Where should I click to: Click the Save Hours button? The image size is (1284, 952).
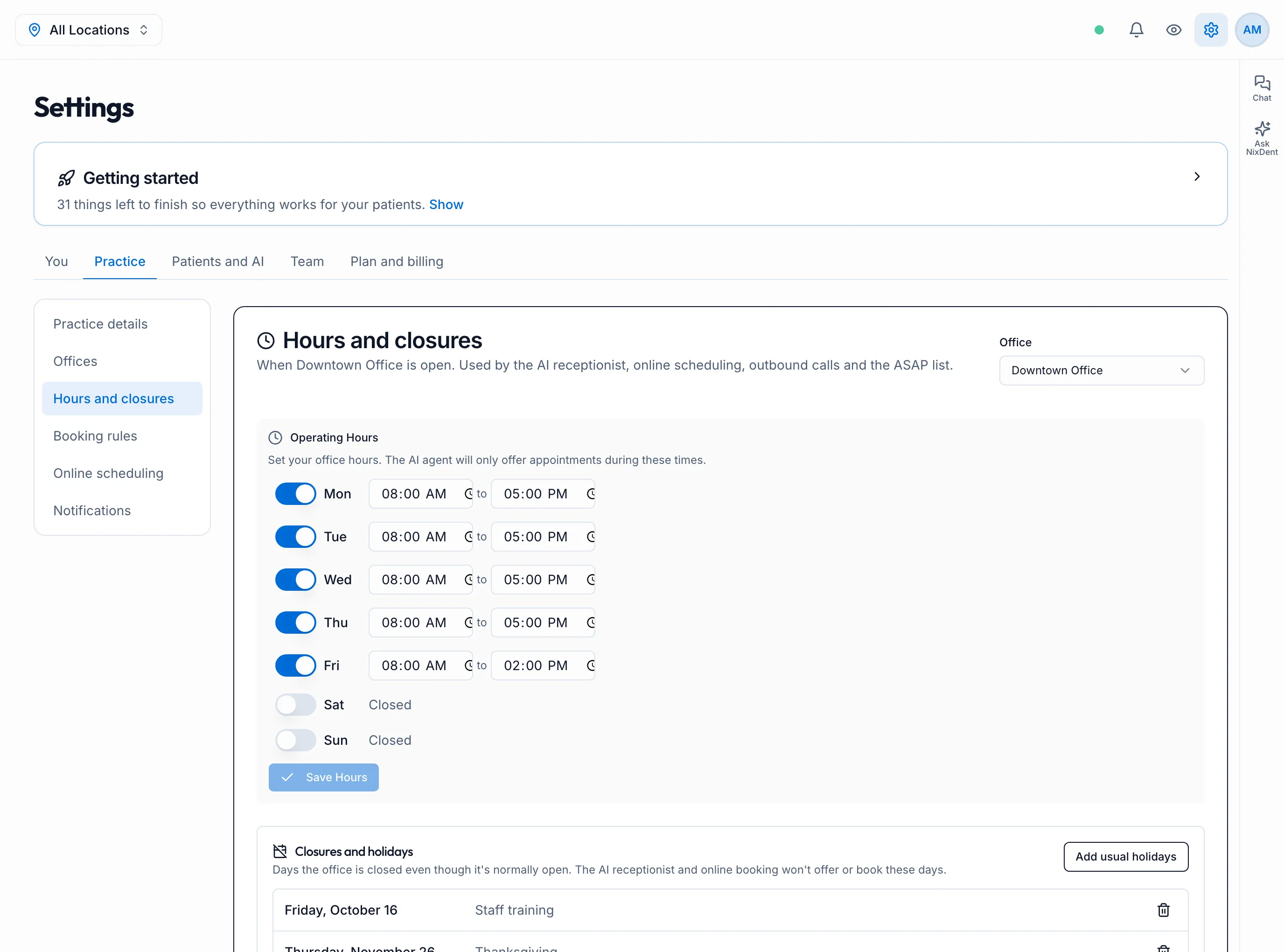pos(324,777)
